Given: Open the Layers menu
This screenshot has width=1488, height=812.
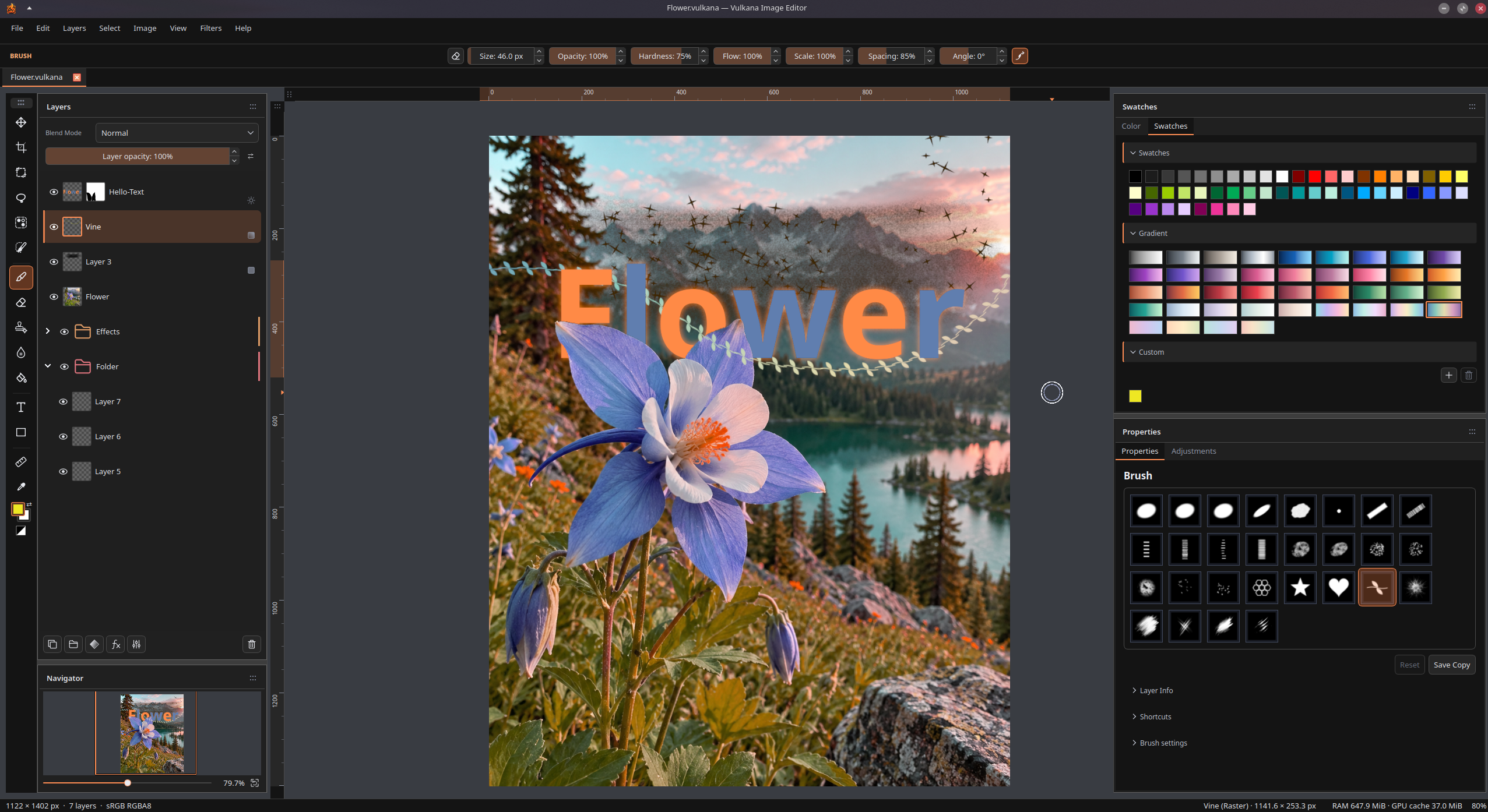Looking at the screenshot, I should coord(74,28).
